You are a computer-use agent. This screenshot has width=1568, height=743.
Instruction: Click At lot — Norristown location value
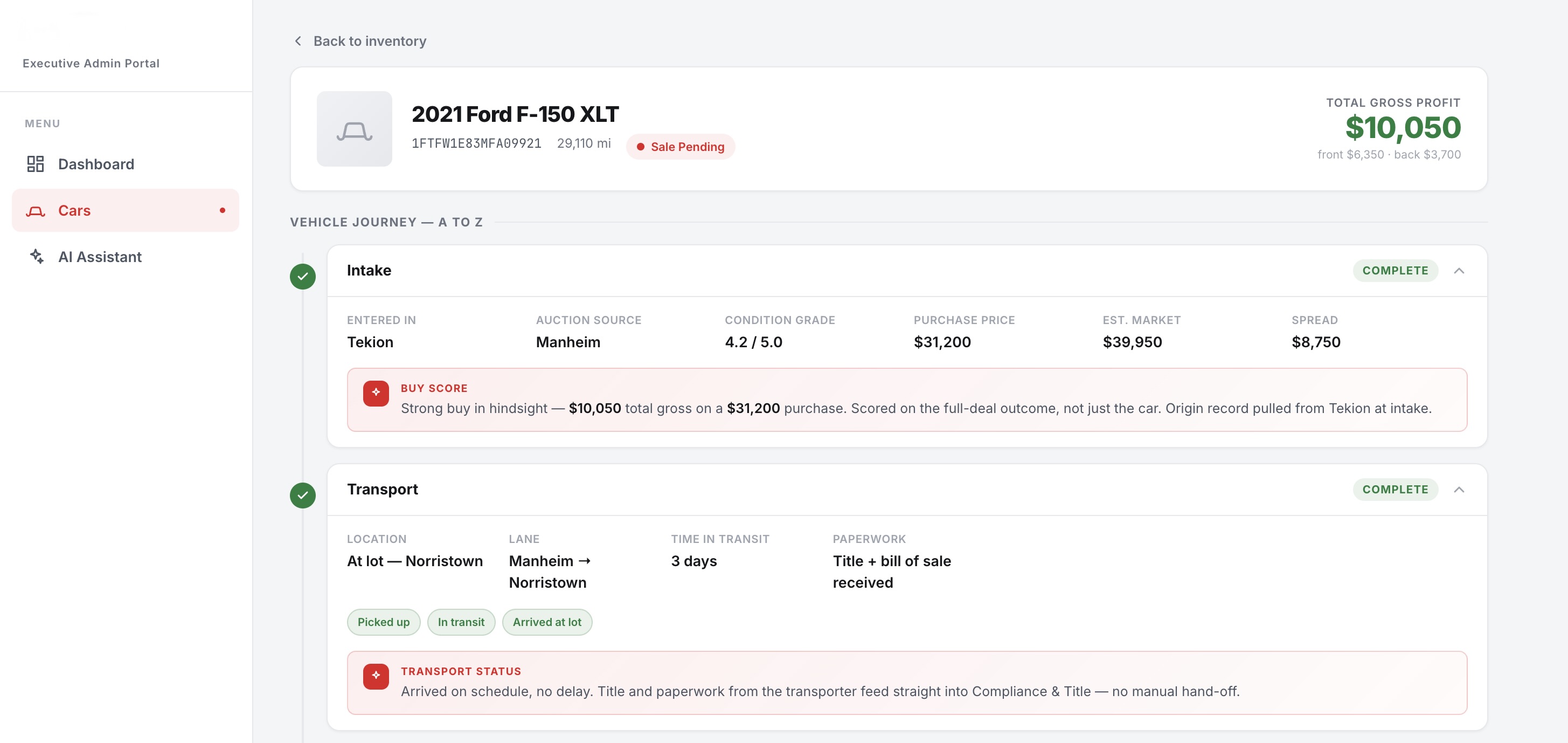point(414,561)
